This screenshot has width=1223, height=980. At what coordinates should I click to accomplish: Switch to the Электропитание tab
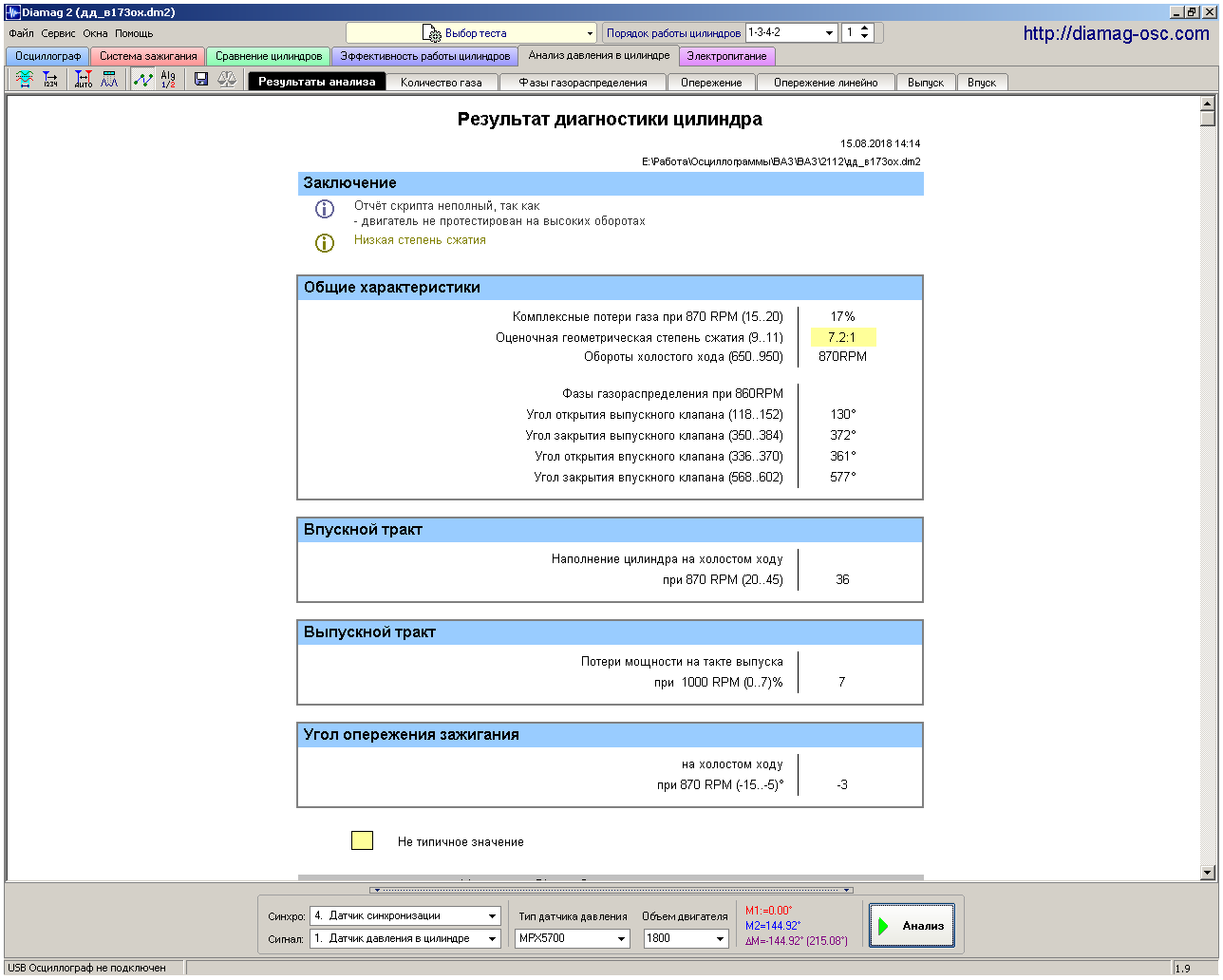726,57
